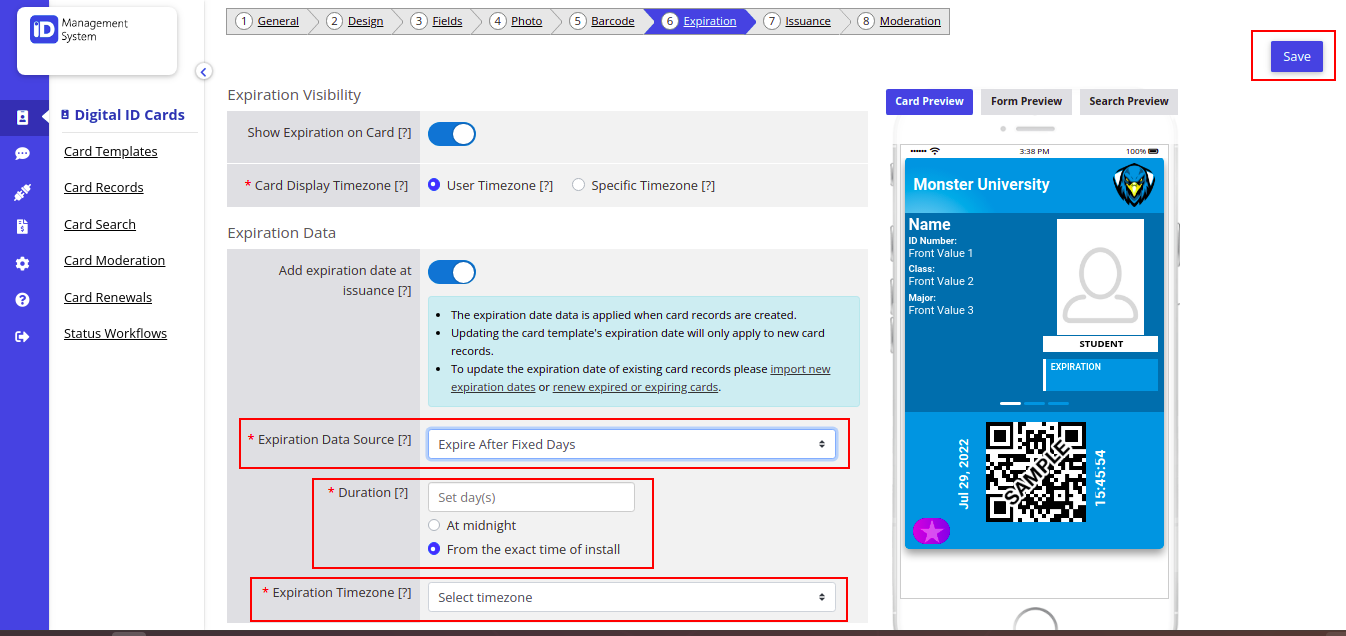Open settings via the gear icon
Viewport: 1346px width, 636px height.
pyautogui.click(x=24, y=263)
